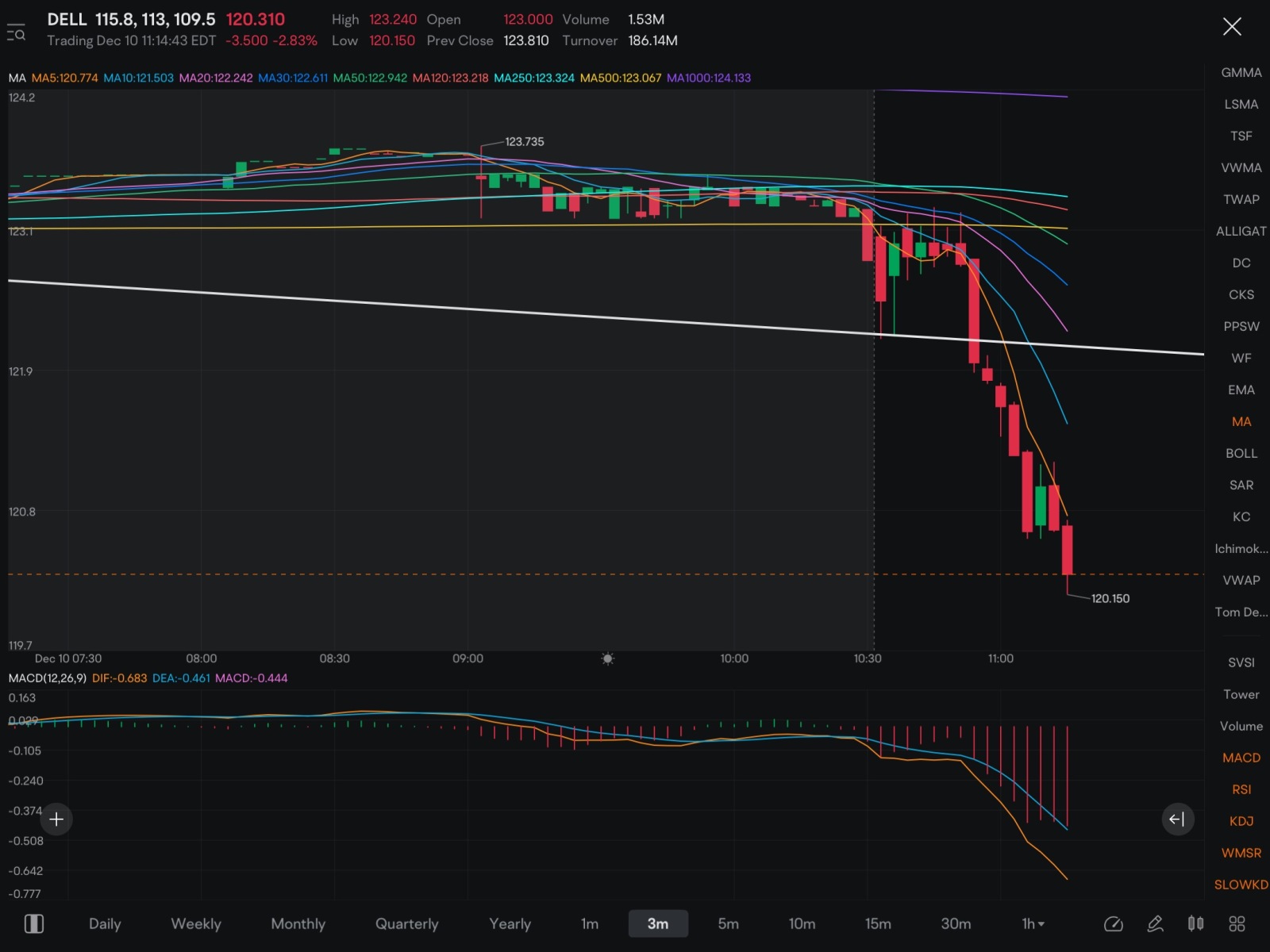
Task: Enable the TWAP indicator
Action: (1241, 199)
